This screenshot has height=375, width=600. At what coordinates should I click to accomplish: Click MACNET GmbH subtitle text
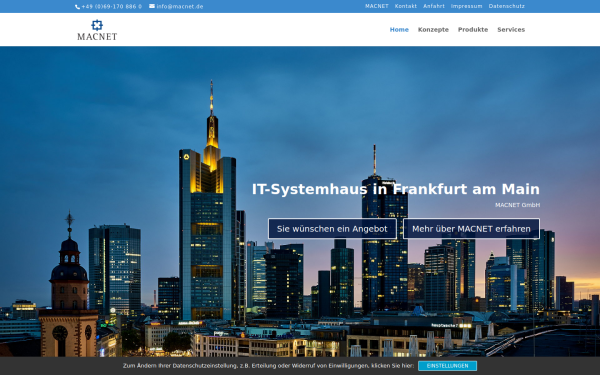pos(517,205)
